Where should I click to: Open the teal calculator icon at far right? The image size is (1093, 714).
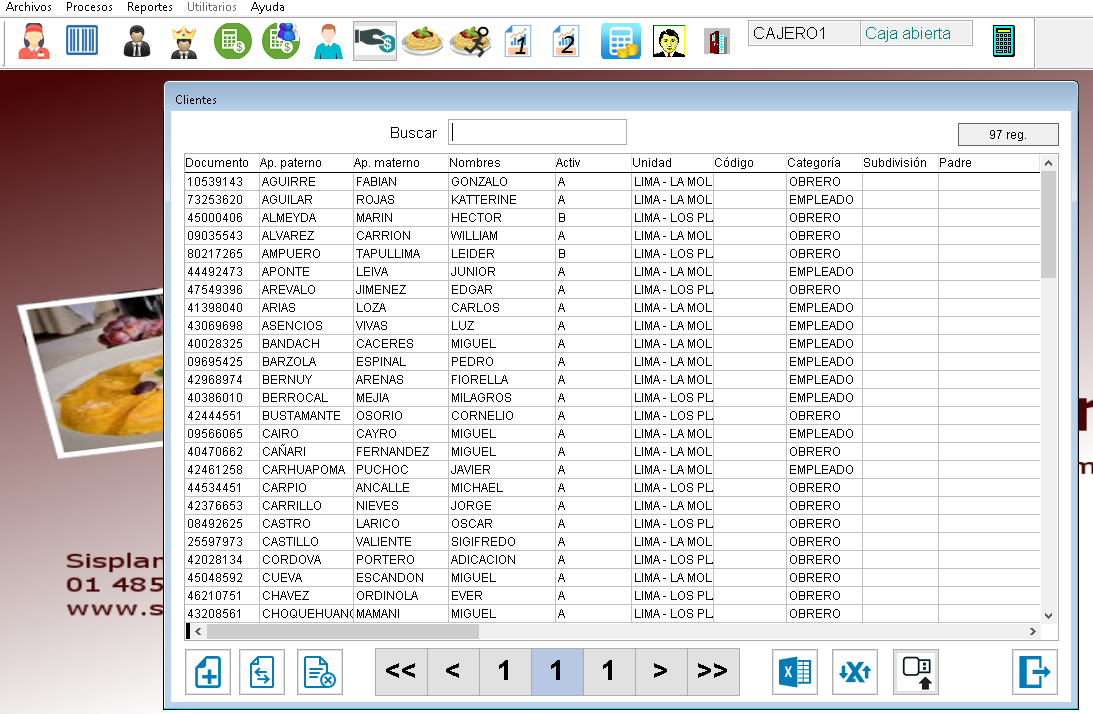point(1003,41)
